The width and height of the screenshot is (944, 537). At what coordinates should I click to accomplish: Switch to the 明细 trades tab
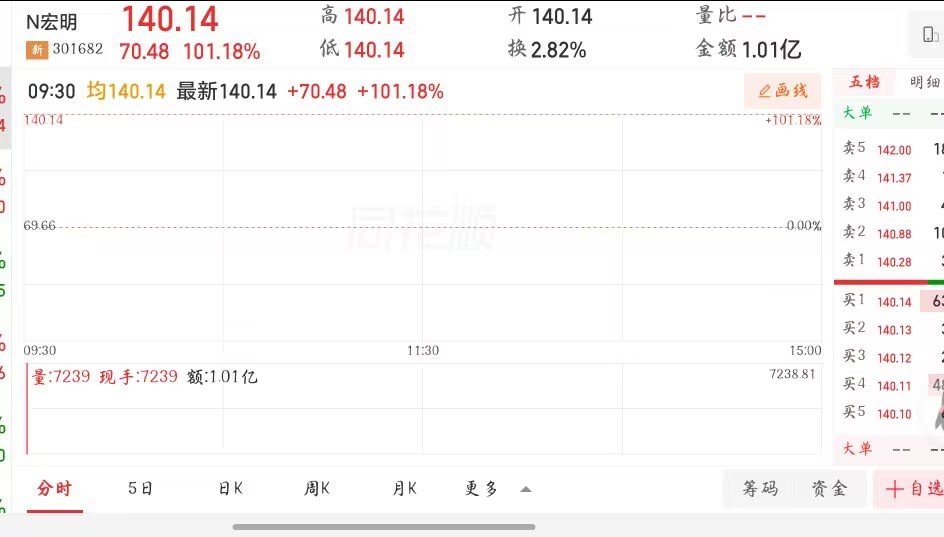pyautogui.click(x=924, y=82)
